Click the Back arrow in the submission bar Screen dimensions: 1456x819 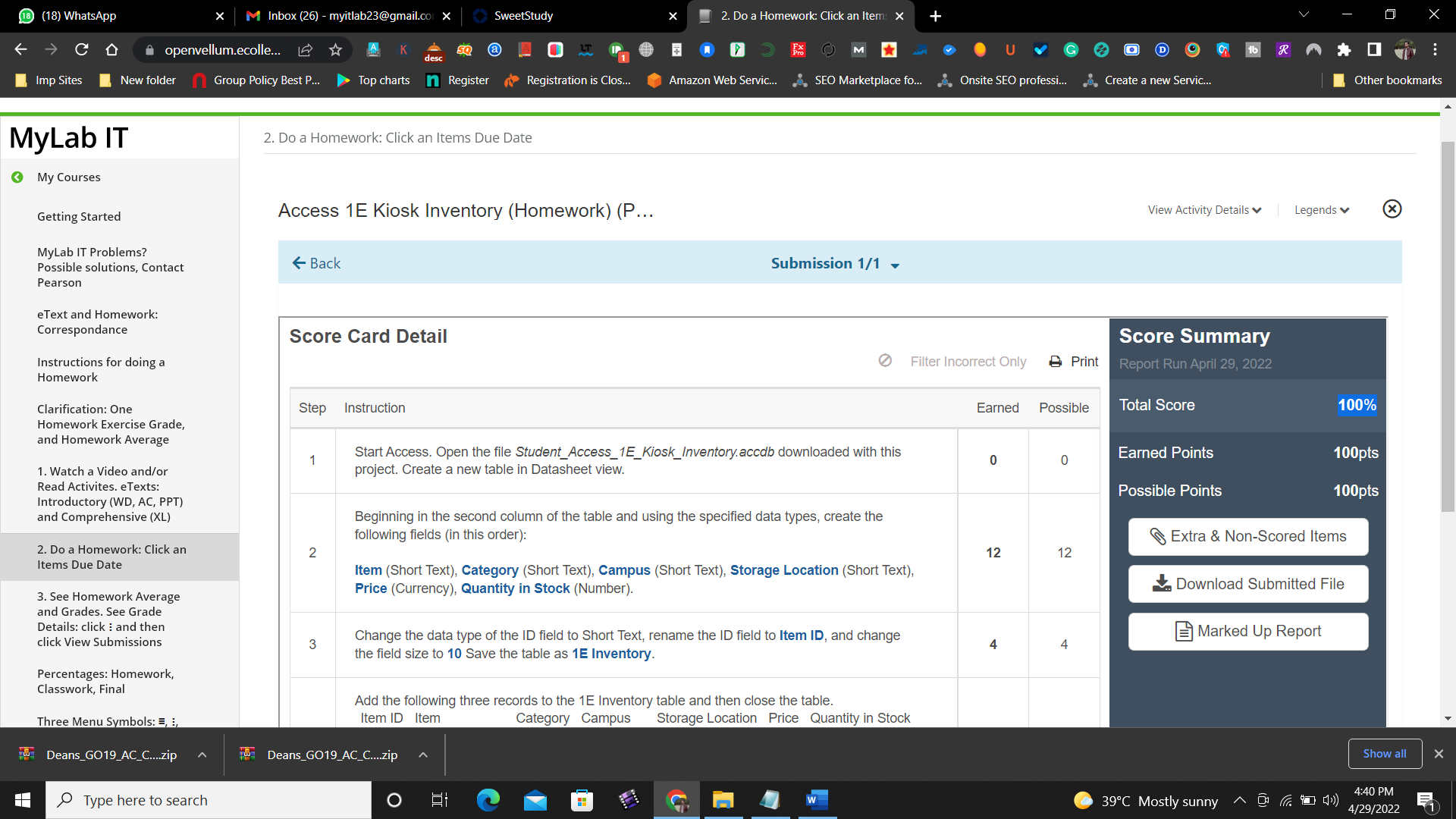(316, 263)
